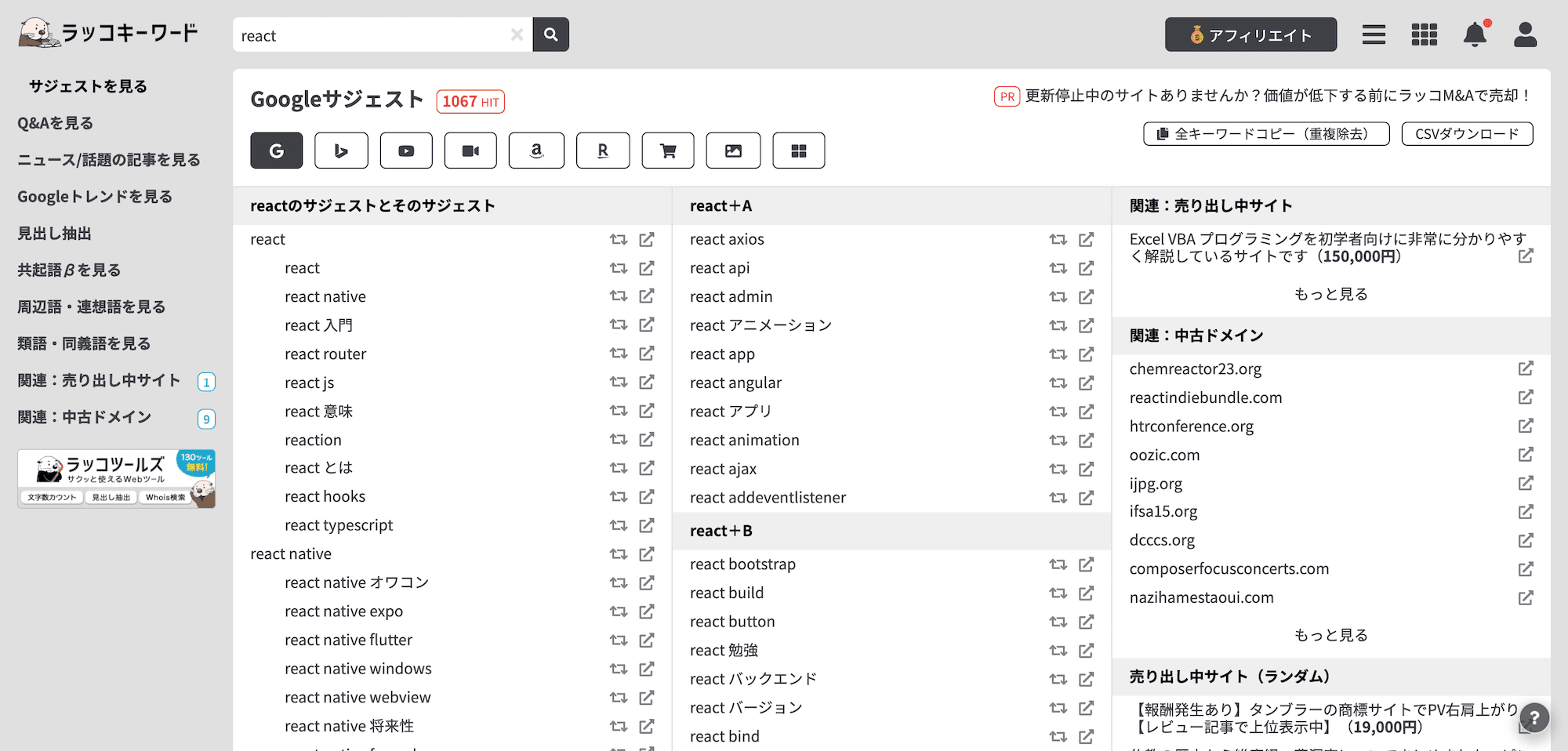Clear the search field with X

coord(517,34)
